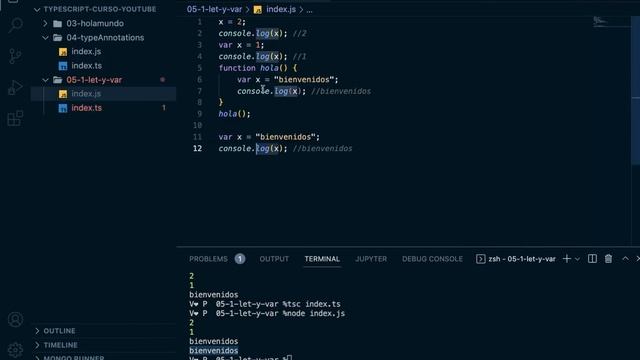This screenshot has width=640, height=360.
Task: Open the Accounts menu icon
Action: pos(16,320)
